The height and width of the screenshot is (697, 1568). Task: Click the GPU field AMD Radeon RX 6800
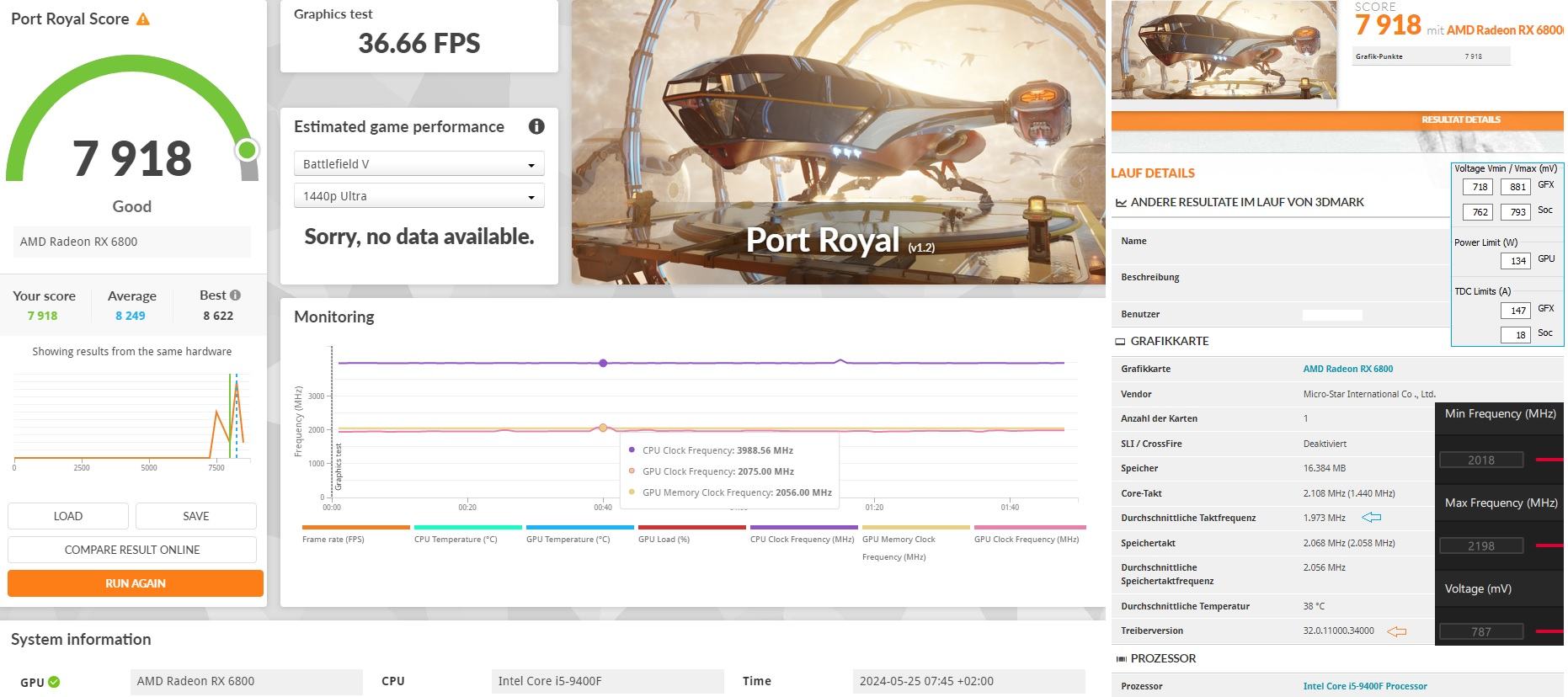pyautogui.click(x=246, y=682)
